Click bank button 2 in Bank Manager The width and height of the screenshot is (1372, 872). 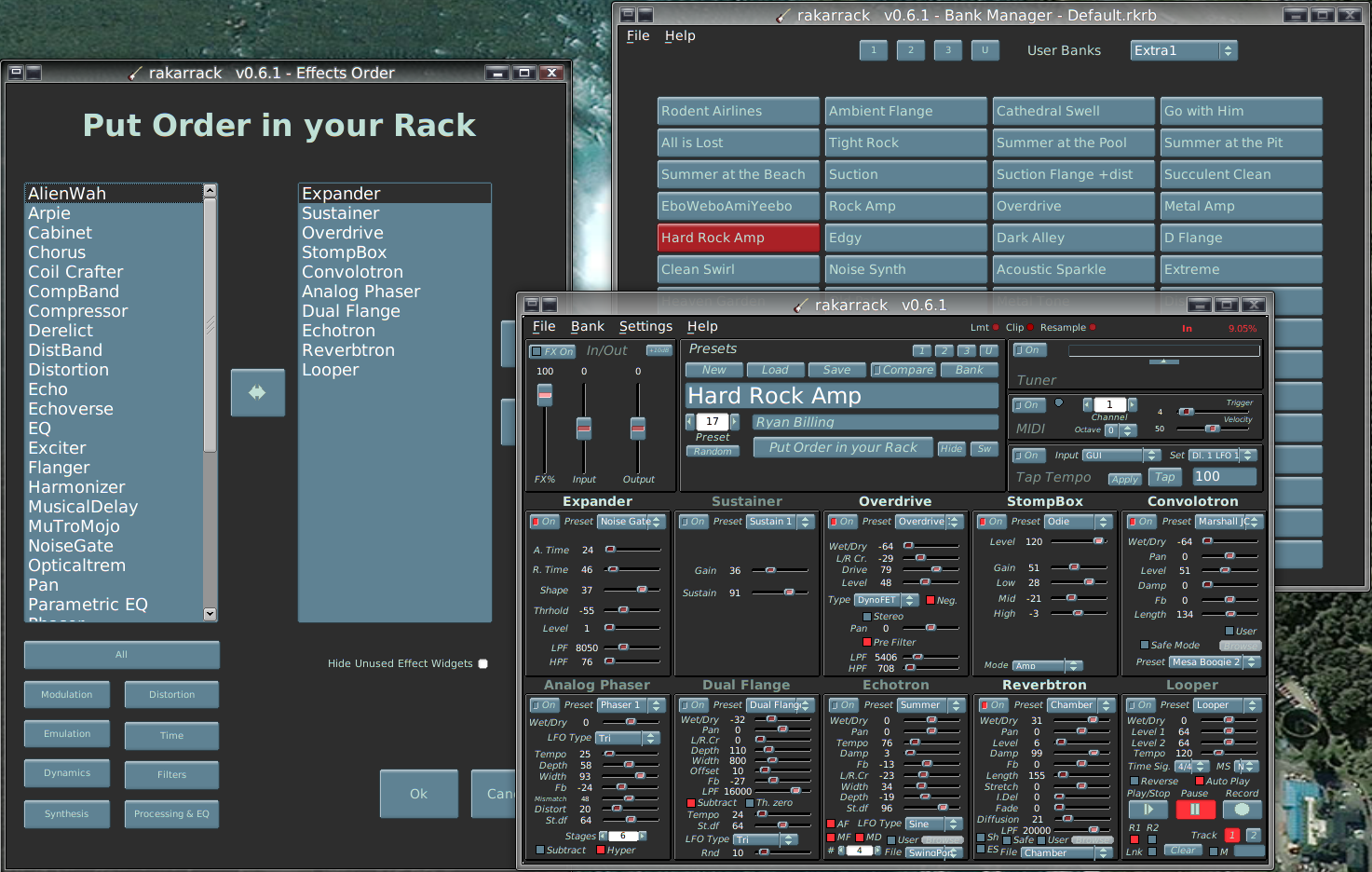tap(910, 50)
